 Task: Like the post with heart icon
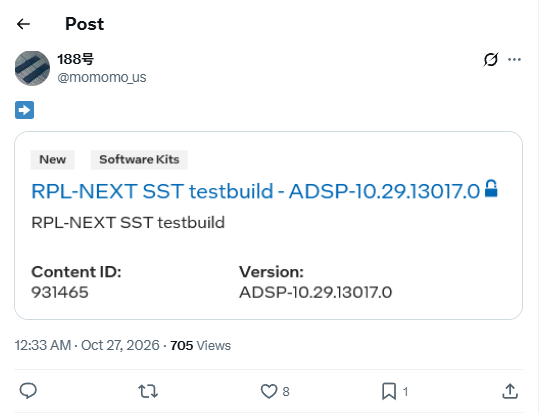pyautogui.click(x=269, y=391)
